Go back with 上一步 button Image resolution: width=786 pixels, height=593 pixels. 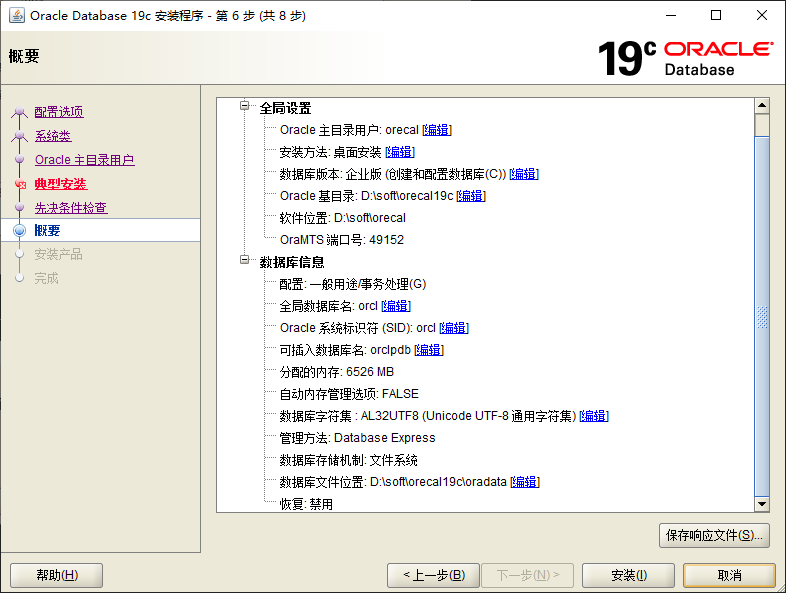434,575
